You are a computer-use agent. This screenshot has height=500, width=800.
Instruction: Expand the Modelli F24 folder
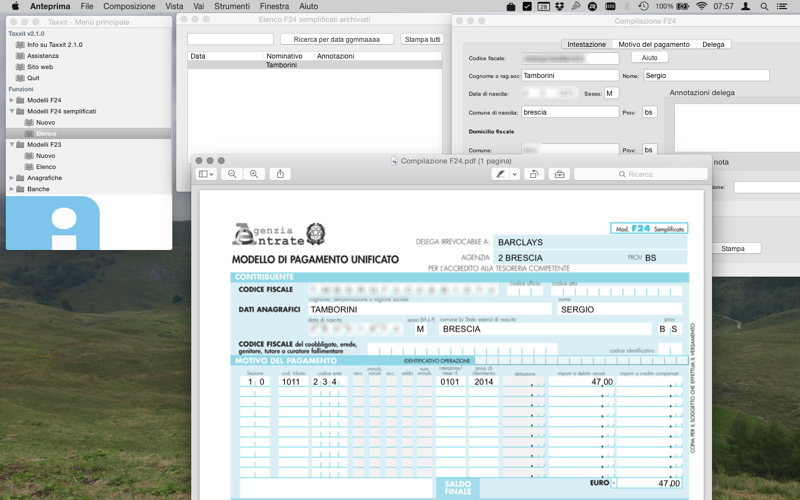click(12, 100)
